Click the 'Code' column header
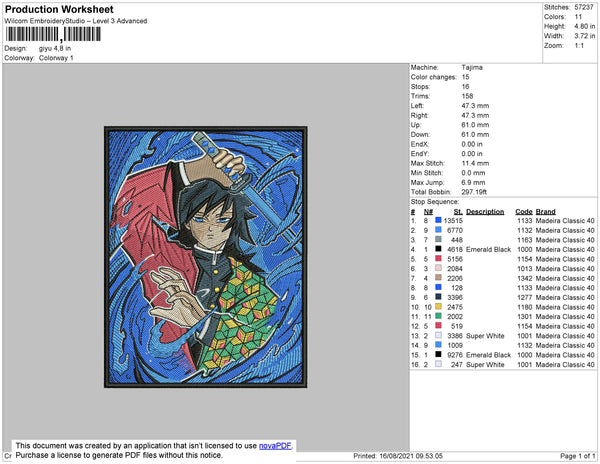This screenshot has height=464, width=600. [x=524, y=212]
